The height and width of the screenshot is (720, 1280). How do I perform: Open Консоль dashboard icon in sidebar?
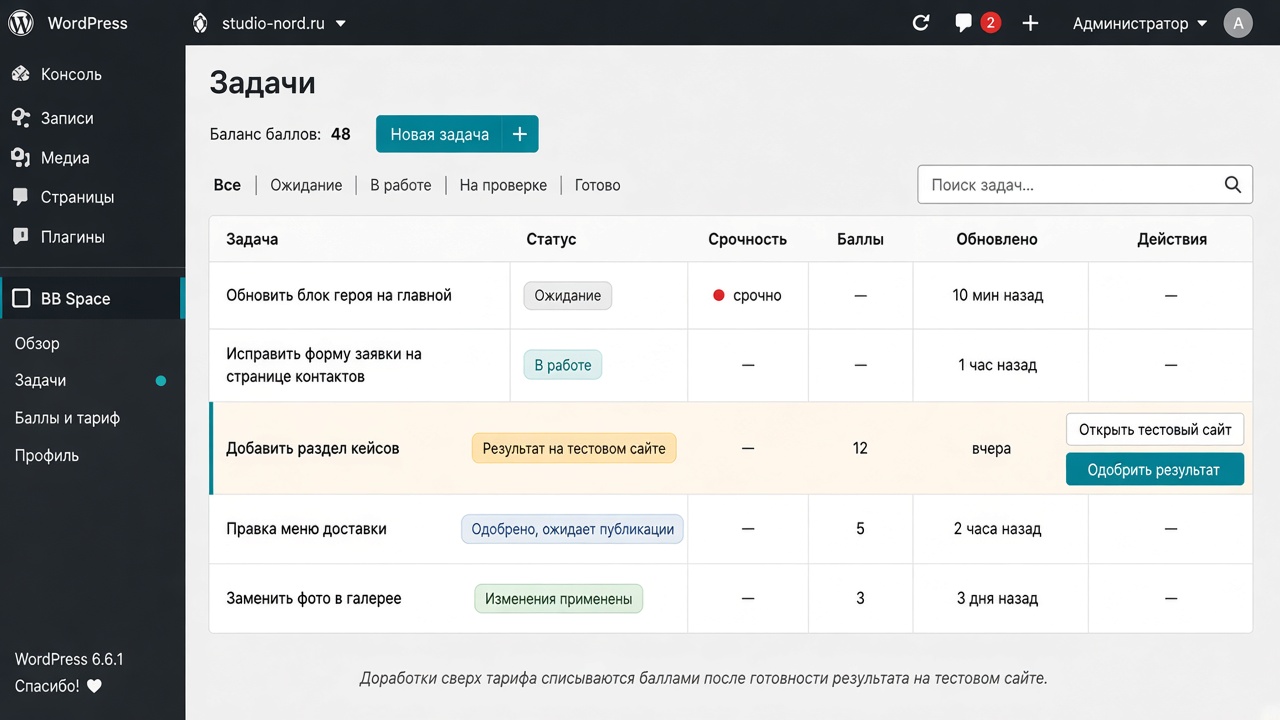click(21, 74)
